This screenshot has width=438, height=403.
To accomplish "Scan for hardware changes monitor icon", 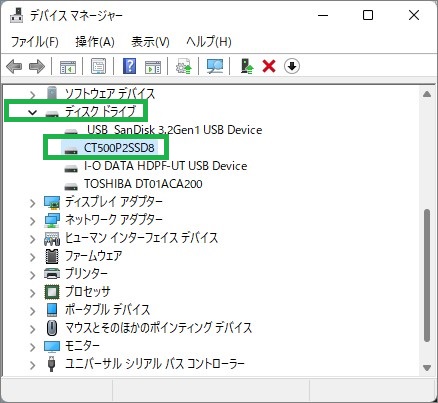I will [215, 66].
